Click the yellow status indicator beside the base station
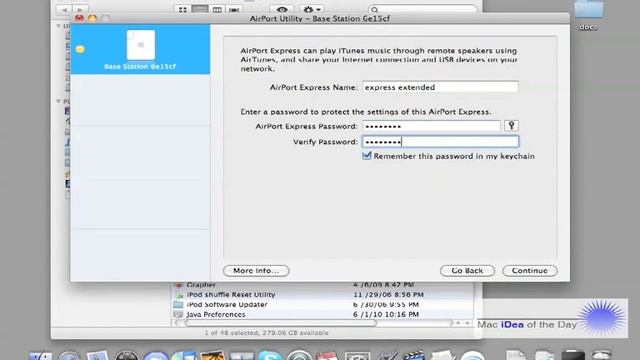The image size is (640, 360). click(80, 49)
